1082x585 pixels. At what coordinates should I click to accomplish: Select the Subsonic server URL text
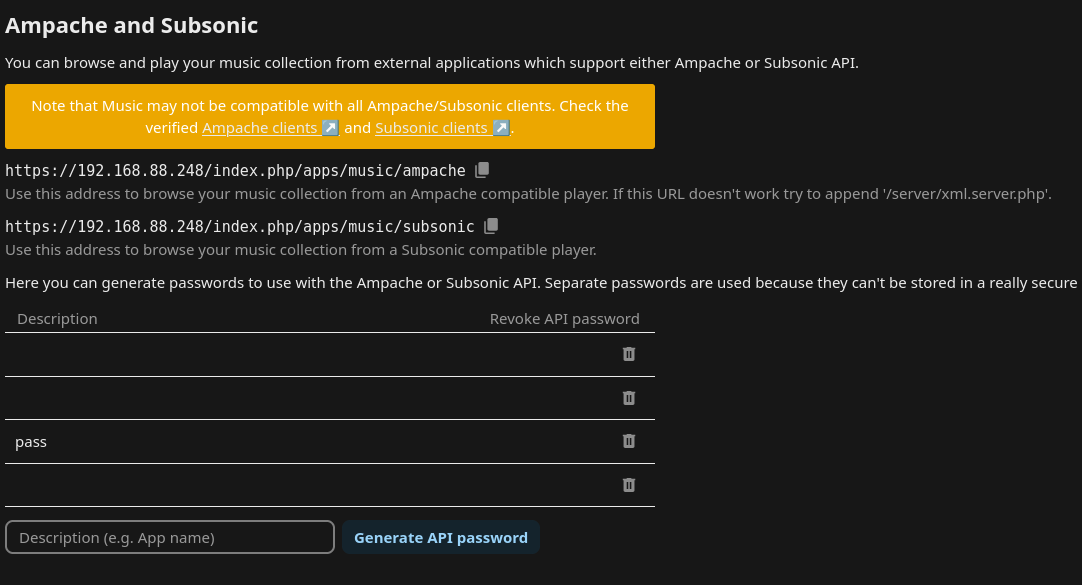[x=240, y=226]
